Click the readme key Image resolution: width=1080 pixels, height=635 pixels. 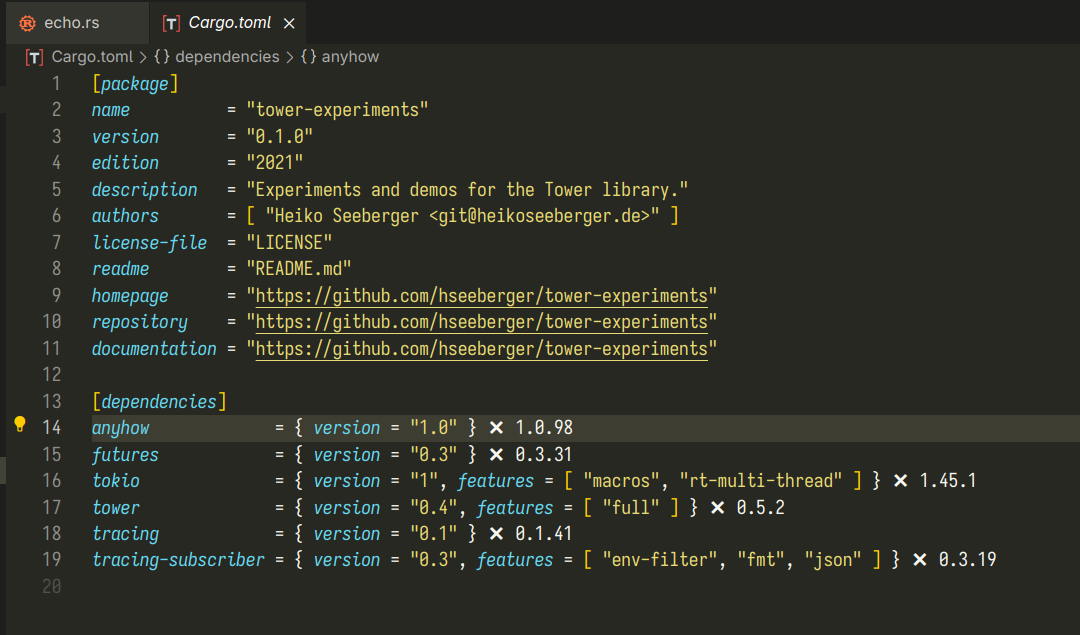pos(121,269)
